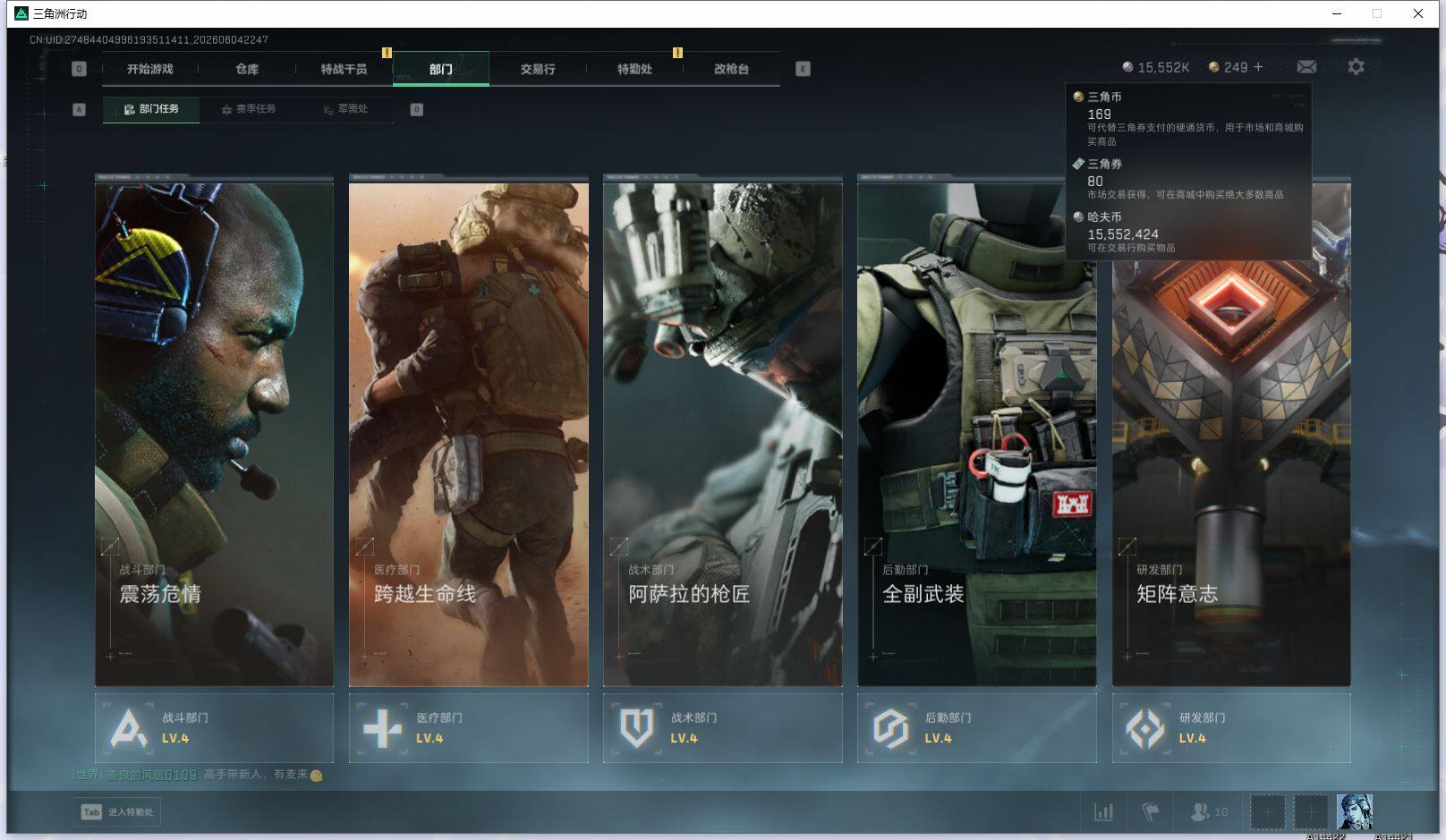
Task: Click the emoji icon in chat message
Action: tap(316, 776)
